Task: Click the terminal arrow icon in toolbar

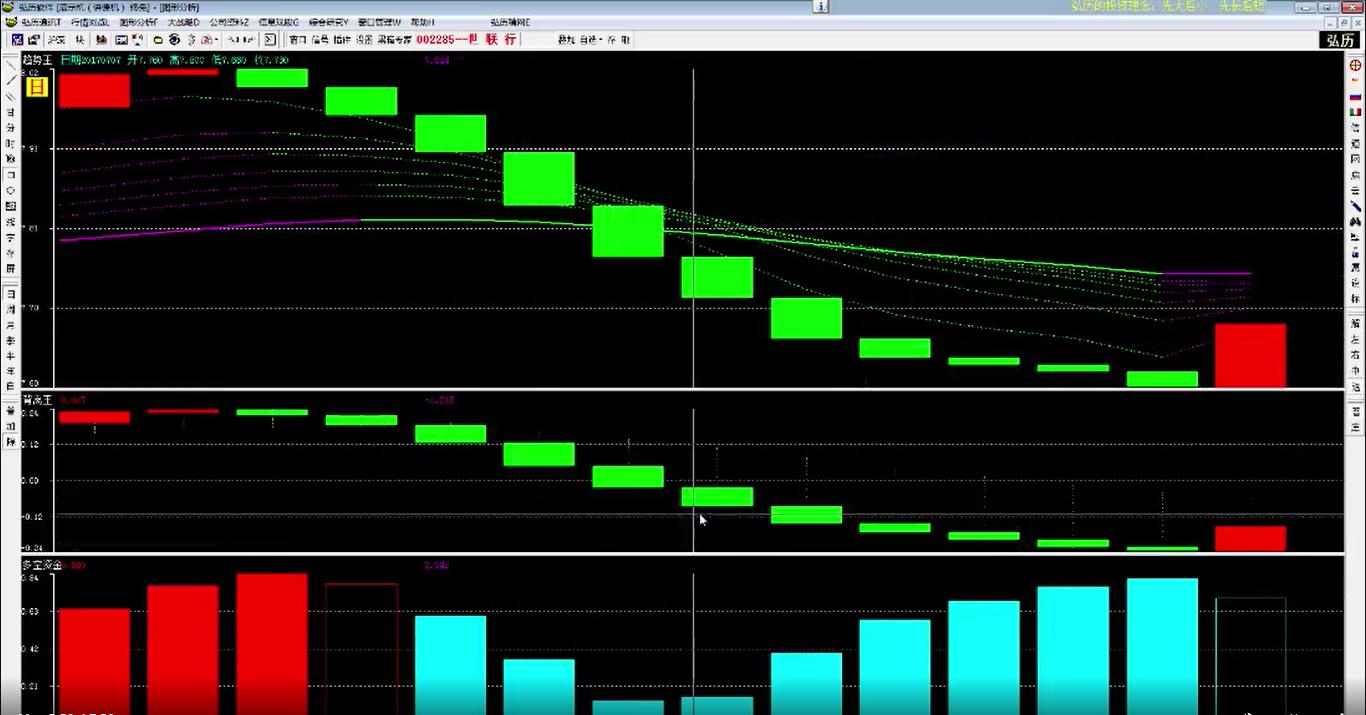Action: [270, 40]
